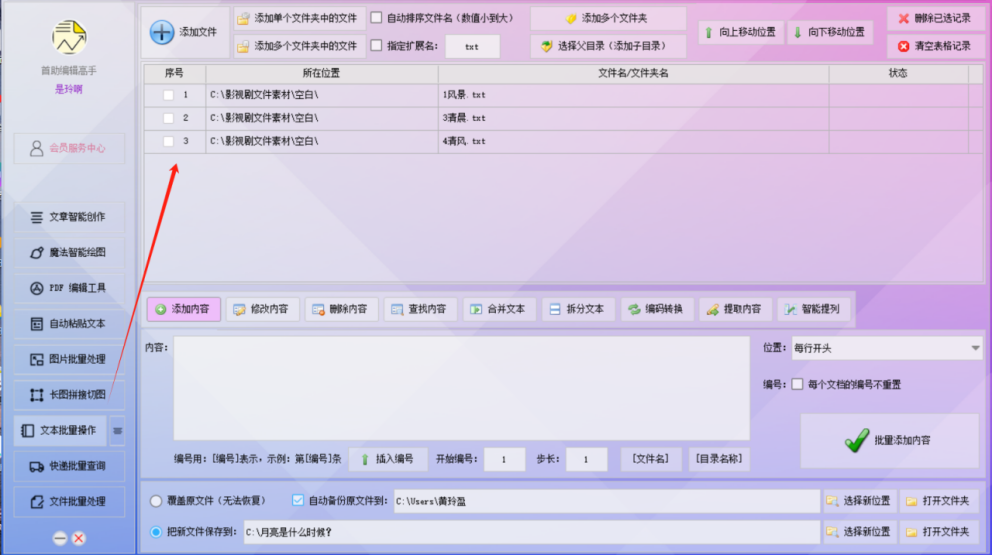Toggle 每个文档的编号不重置 checkbox
The image size is (992, 556).
point(797,385)
